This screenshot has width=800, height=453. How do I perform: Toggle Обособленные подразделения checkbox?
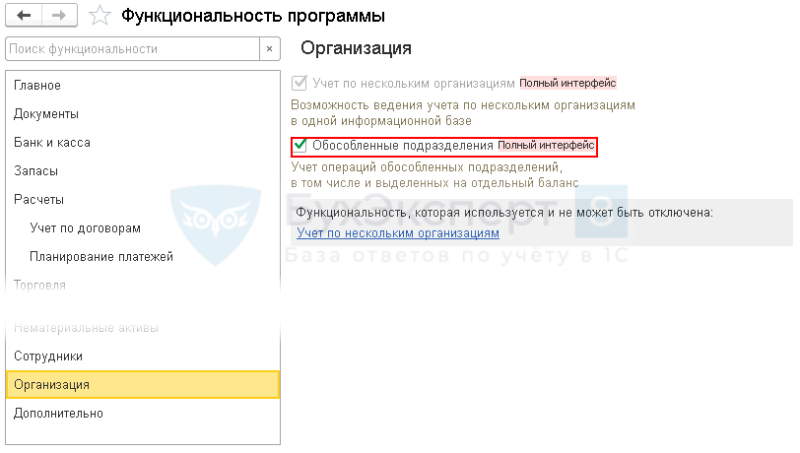[x=299, y=146]
